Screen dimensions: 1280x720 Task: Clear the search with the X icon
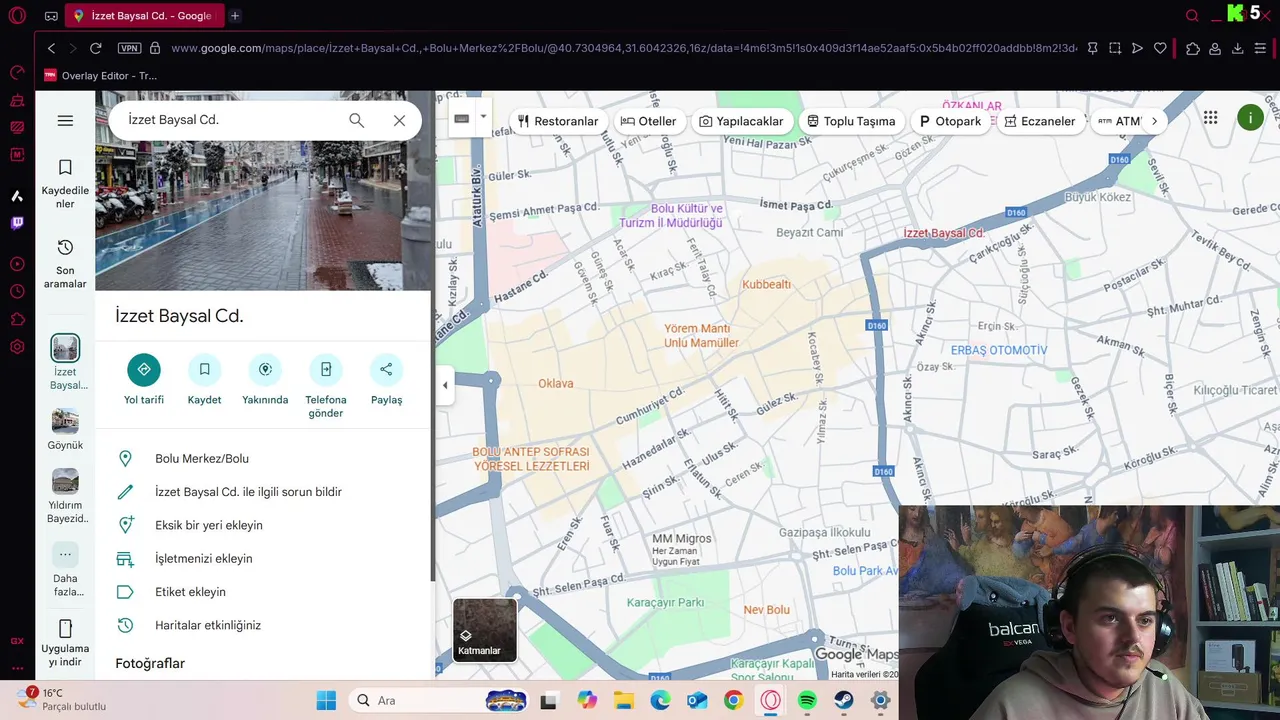pos(399,120)
